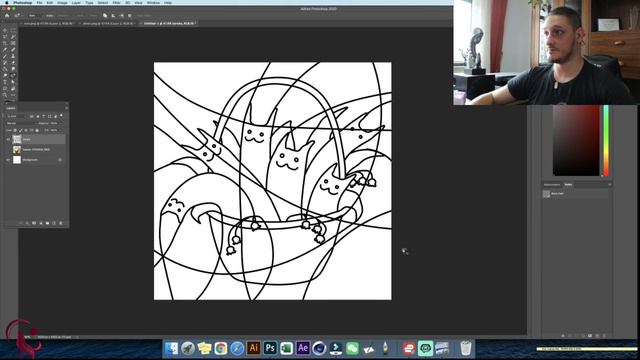Open the pen tool preset picker

pos(18,16)
